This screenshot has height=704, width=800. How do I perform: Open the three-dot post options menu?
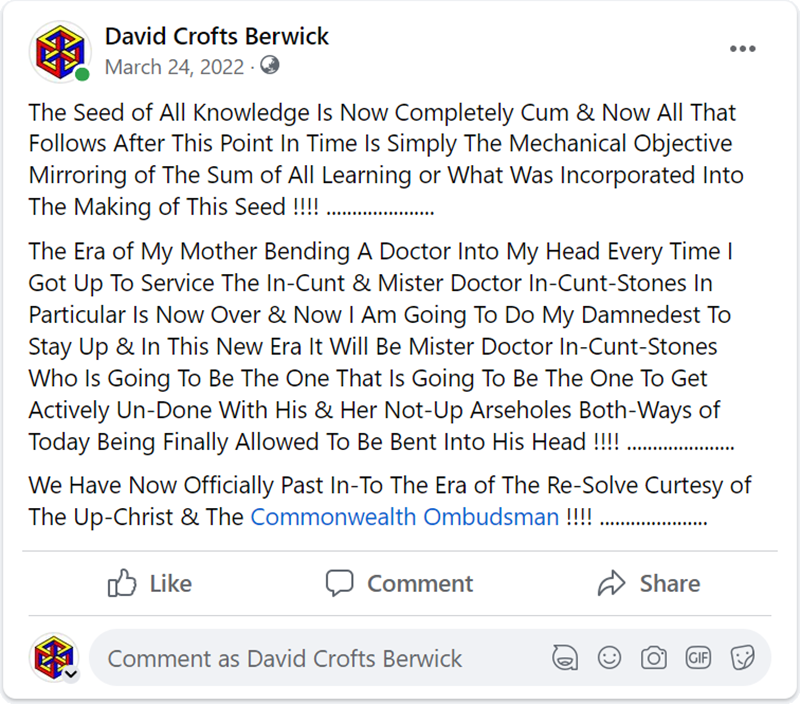click(742, 49)
